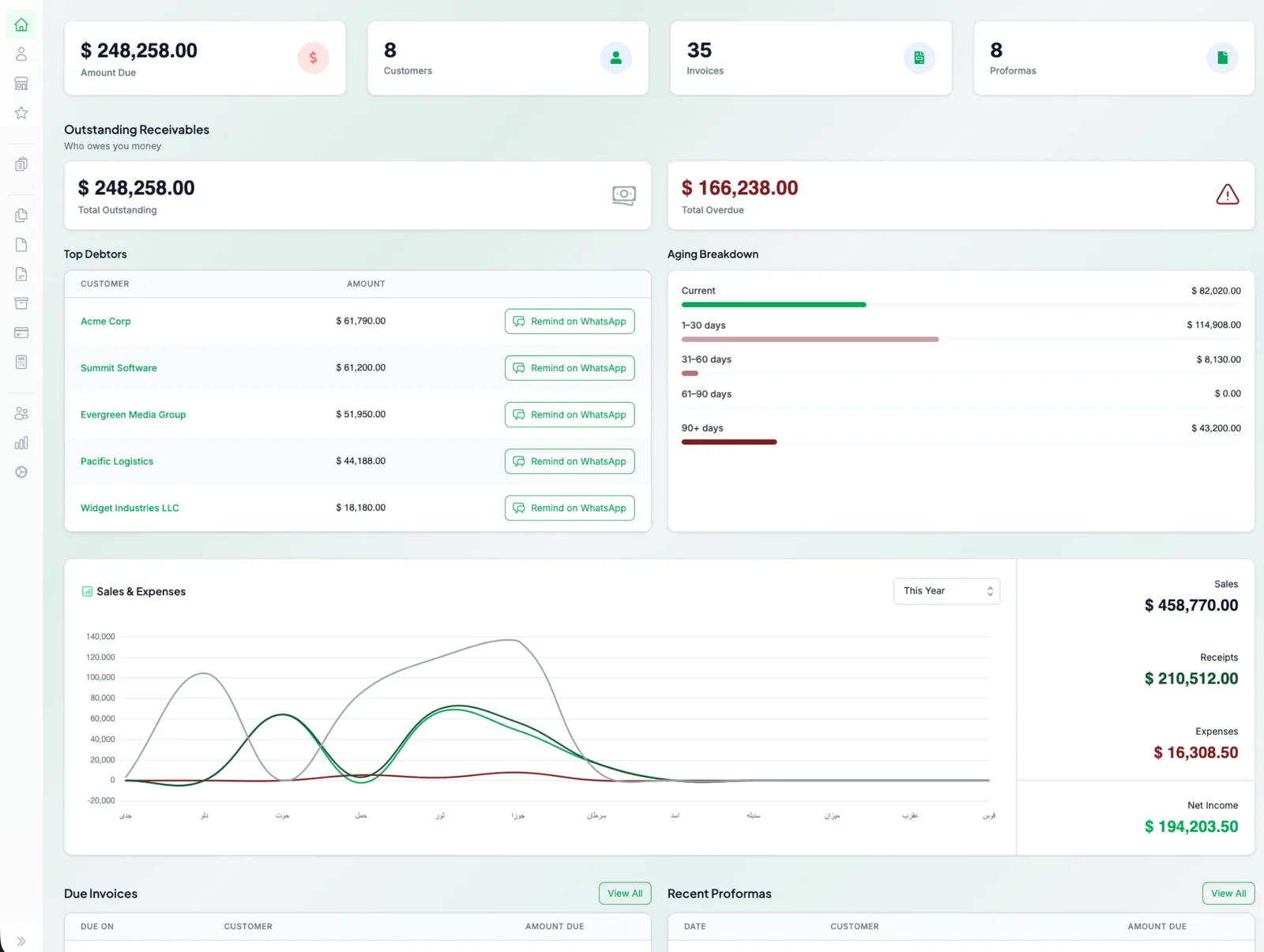
Task: Open the Home dashboard sidebar icon
Action: (21, 24)
